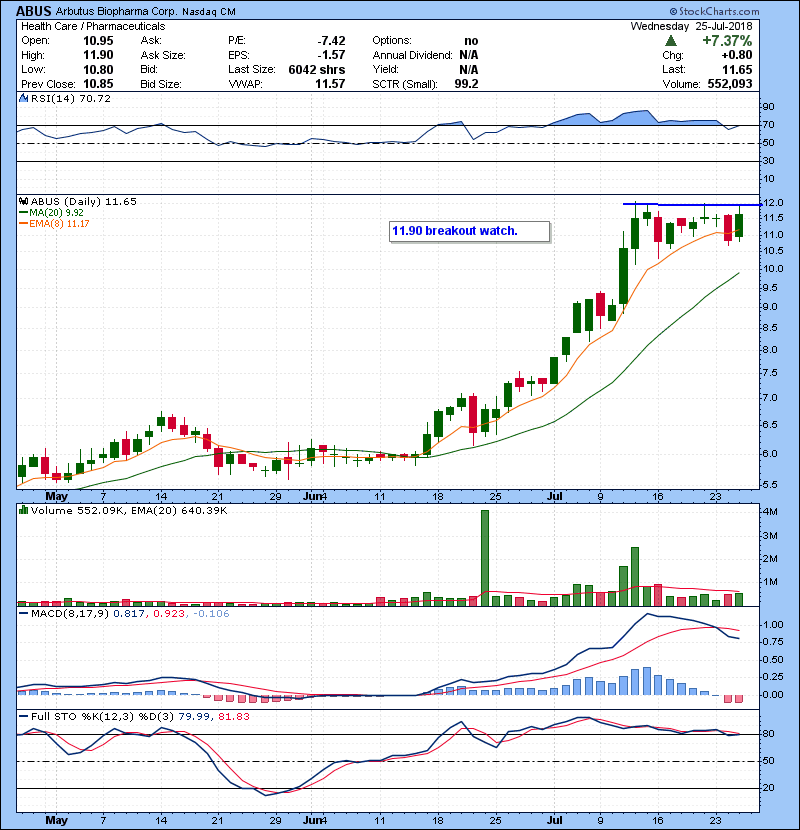Click the 1.00 level on MACD axis
This screenshot has height=830, width=800.
773,625
